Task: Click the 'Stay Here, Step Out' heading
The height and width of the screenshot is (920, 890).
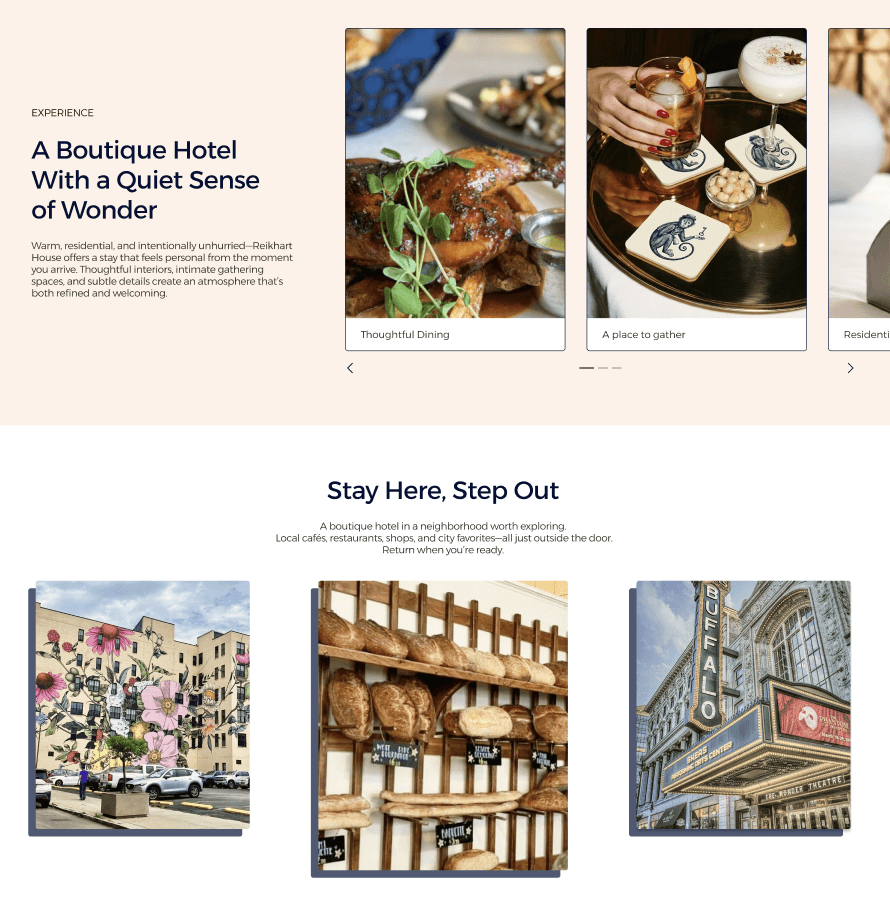Action: tap(443, 491)
